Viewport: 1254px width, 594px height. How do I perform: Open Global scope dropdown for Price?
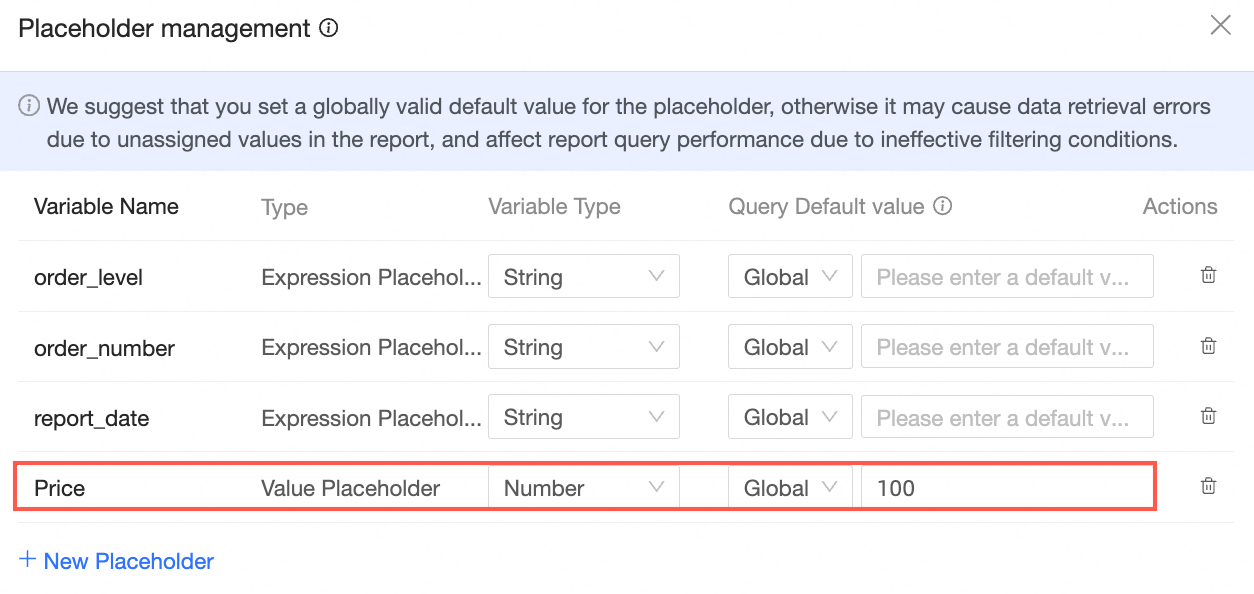[789, 488]
